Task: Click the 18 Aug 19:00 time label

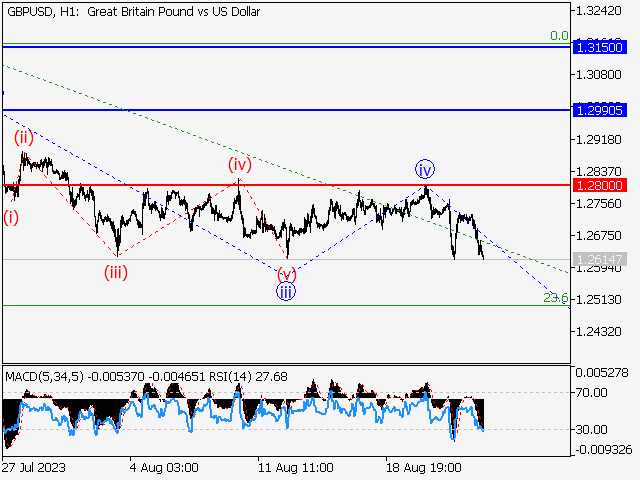Action: pyautogui.click(x=424, y=467)
